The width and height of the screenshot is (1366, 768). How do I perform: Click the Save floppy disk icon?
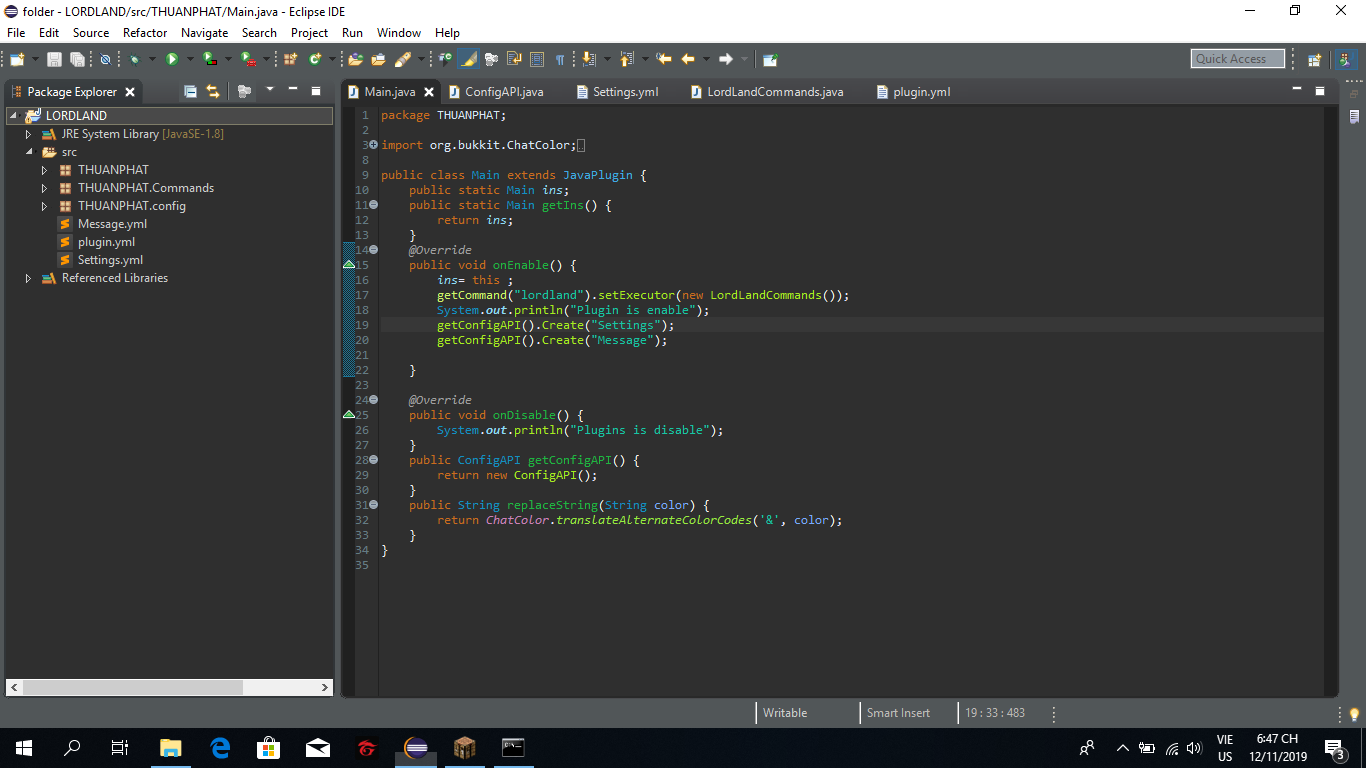54,59
